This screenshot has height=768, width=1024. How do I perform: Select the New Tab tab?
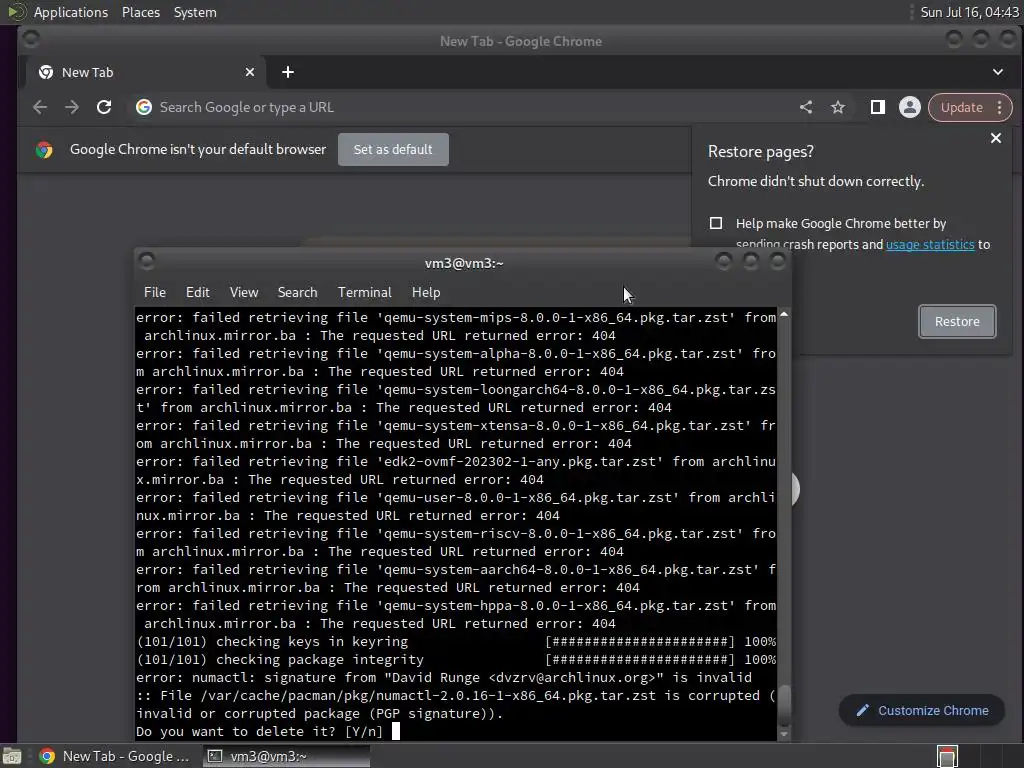pos(146,72)
